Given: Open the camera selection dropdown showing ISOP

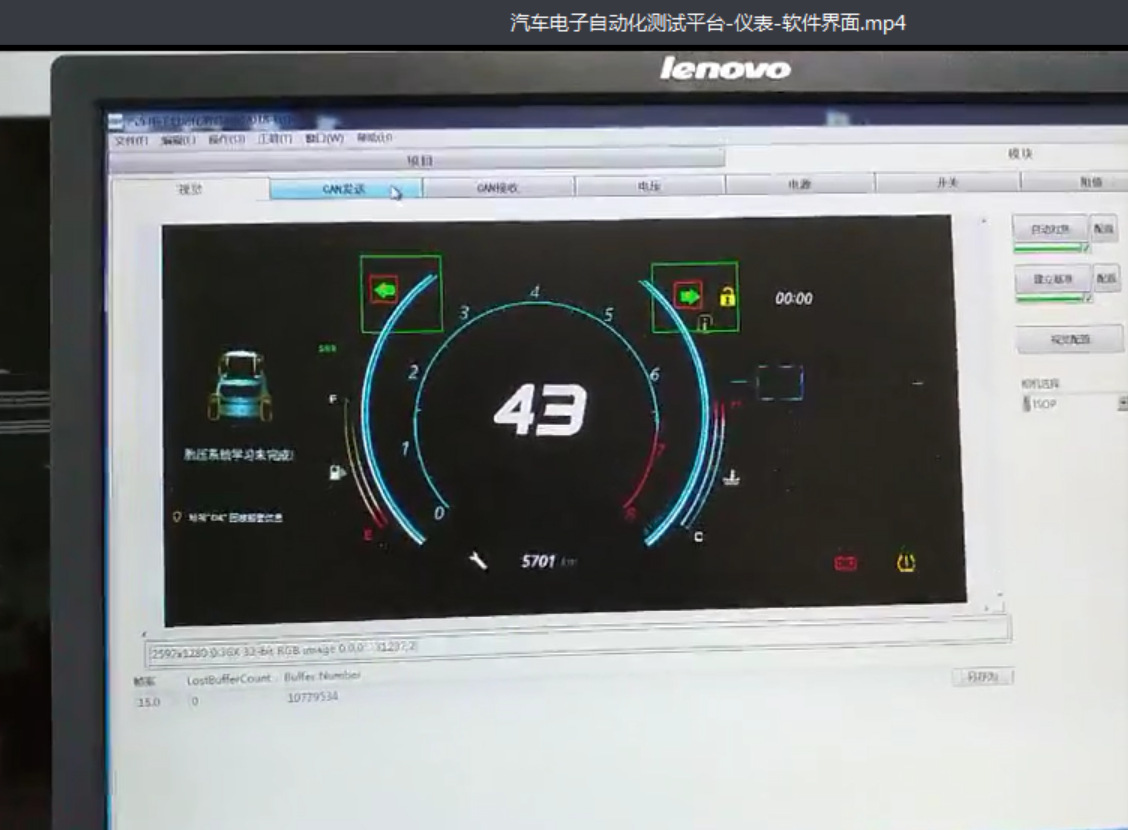Looking at the screenshot, I should tap(1075, 403).
